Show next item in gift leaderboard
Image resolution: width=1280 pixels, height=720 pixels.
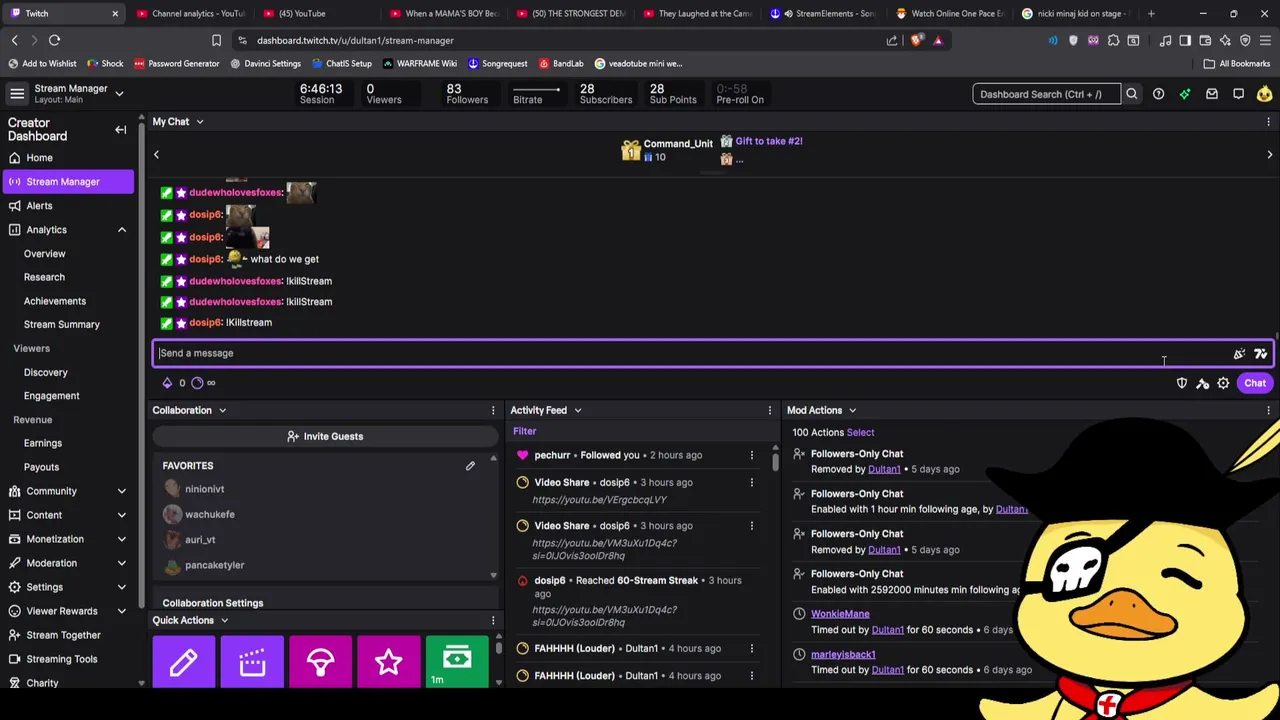pos(1270,155)
